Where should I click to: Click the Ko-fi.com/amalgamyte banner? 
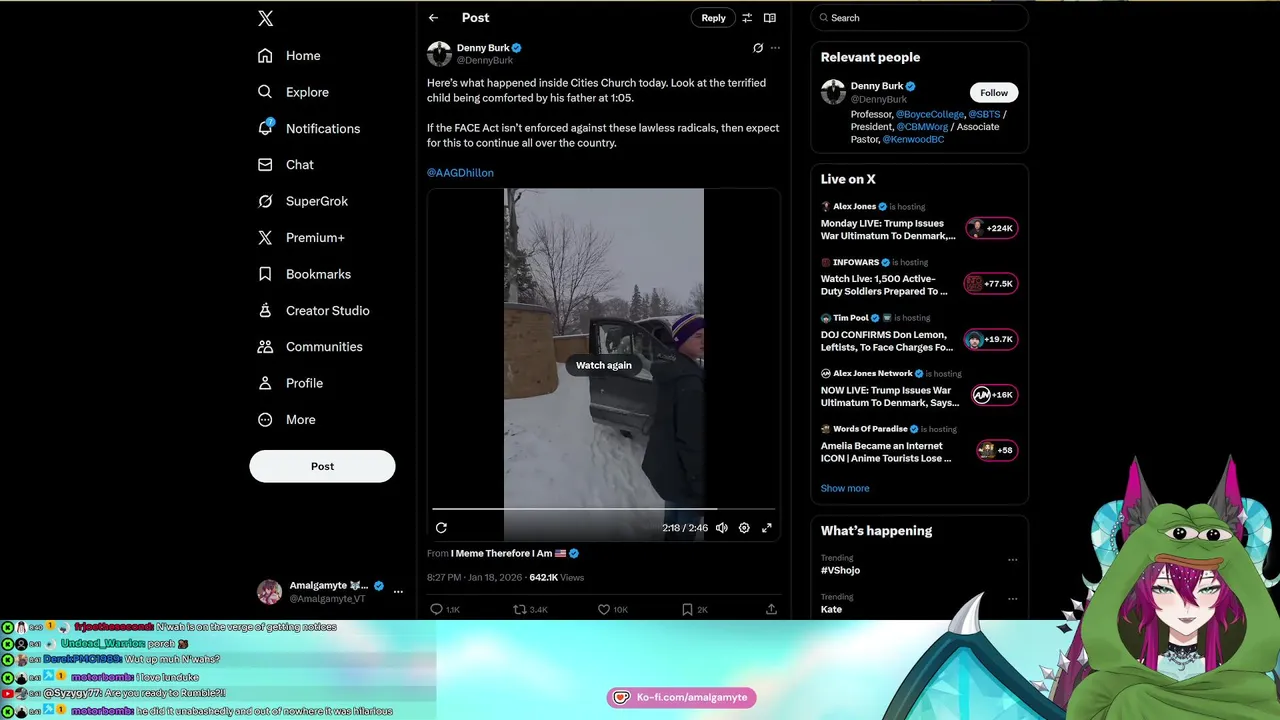tap(681, 697)
